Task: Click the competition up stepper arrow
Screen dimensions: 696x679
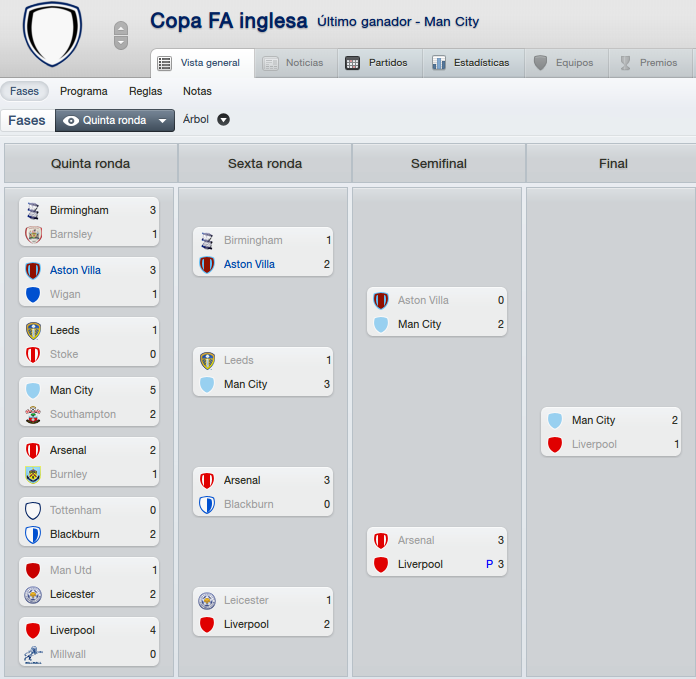Action: click(121, 28)
